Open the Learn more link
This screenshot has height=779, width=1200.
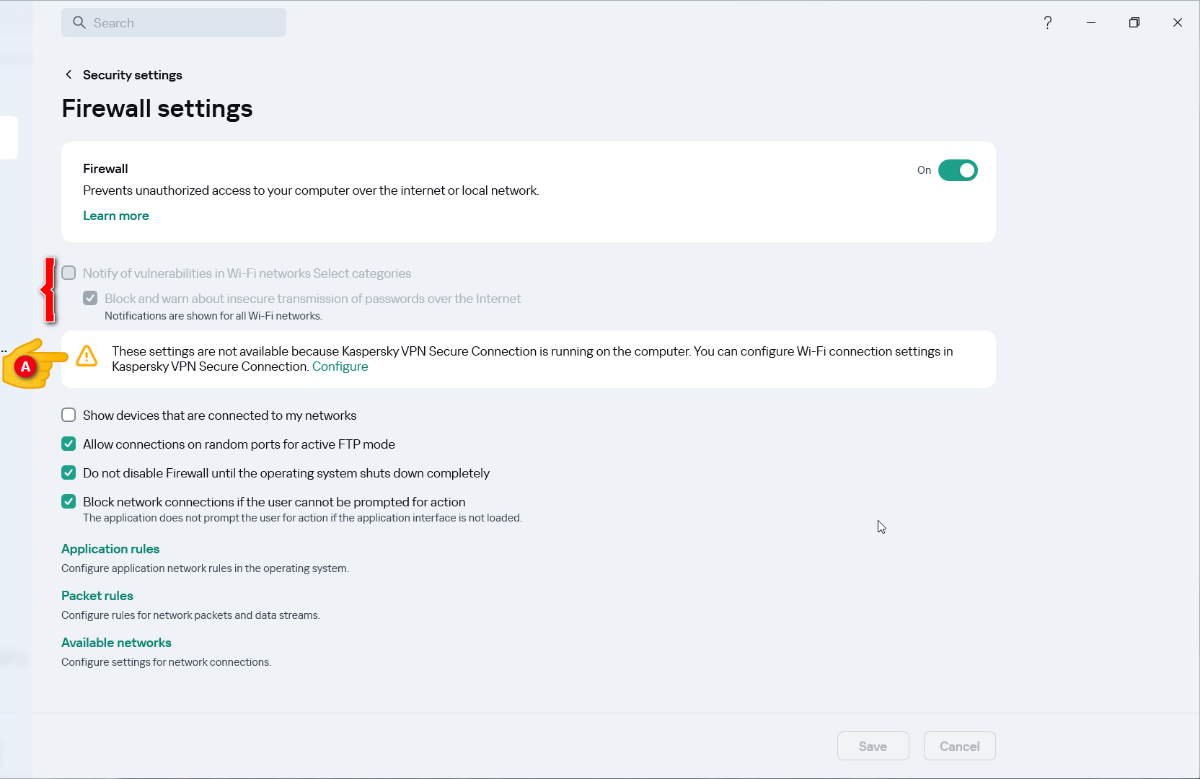[116, 216]
